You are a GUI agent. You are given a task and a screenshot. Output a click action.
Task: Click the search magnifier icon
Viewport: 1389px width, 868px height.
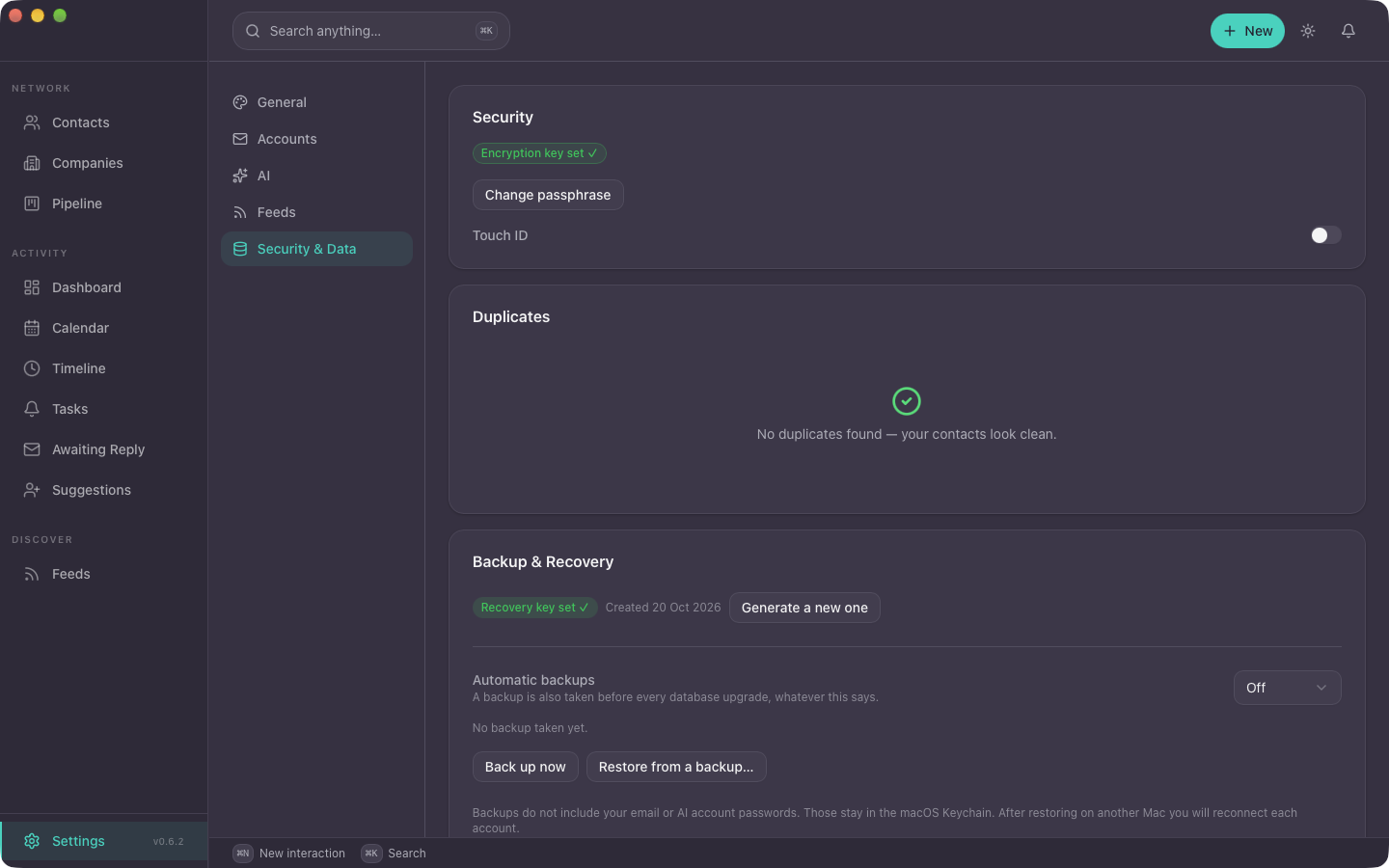253,31
